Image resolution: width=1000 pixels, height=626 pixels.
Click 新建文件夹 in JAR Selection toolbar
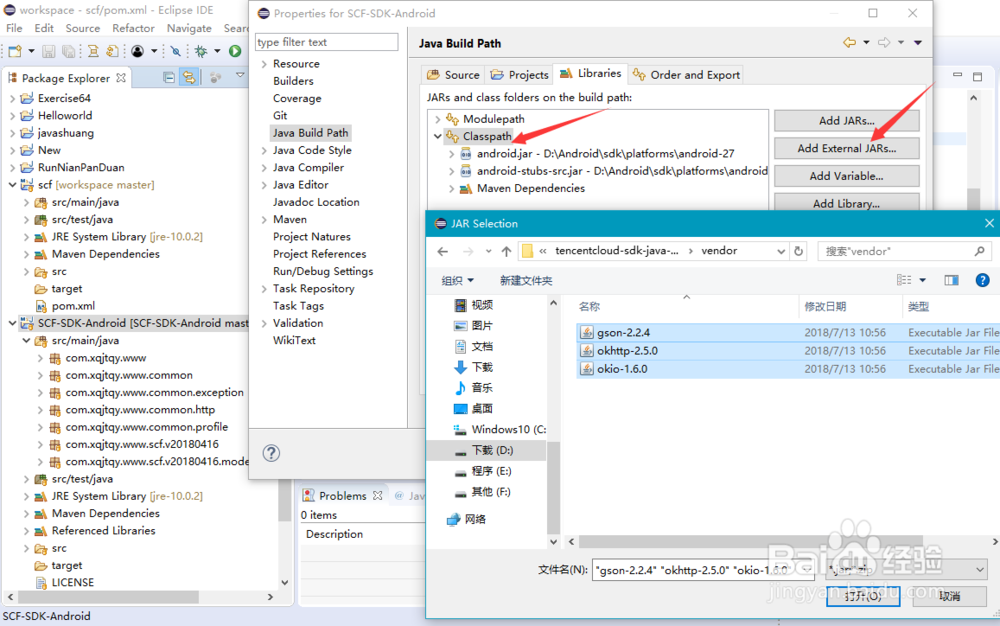click(x=526, y=280)
